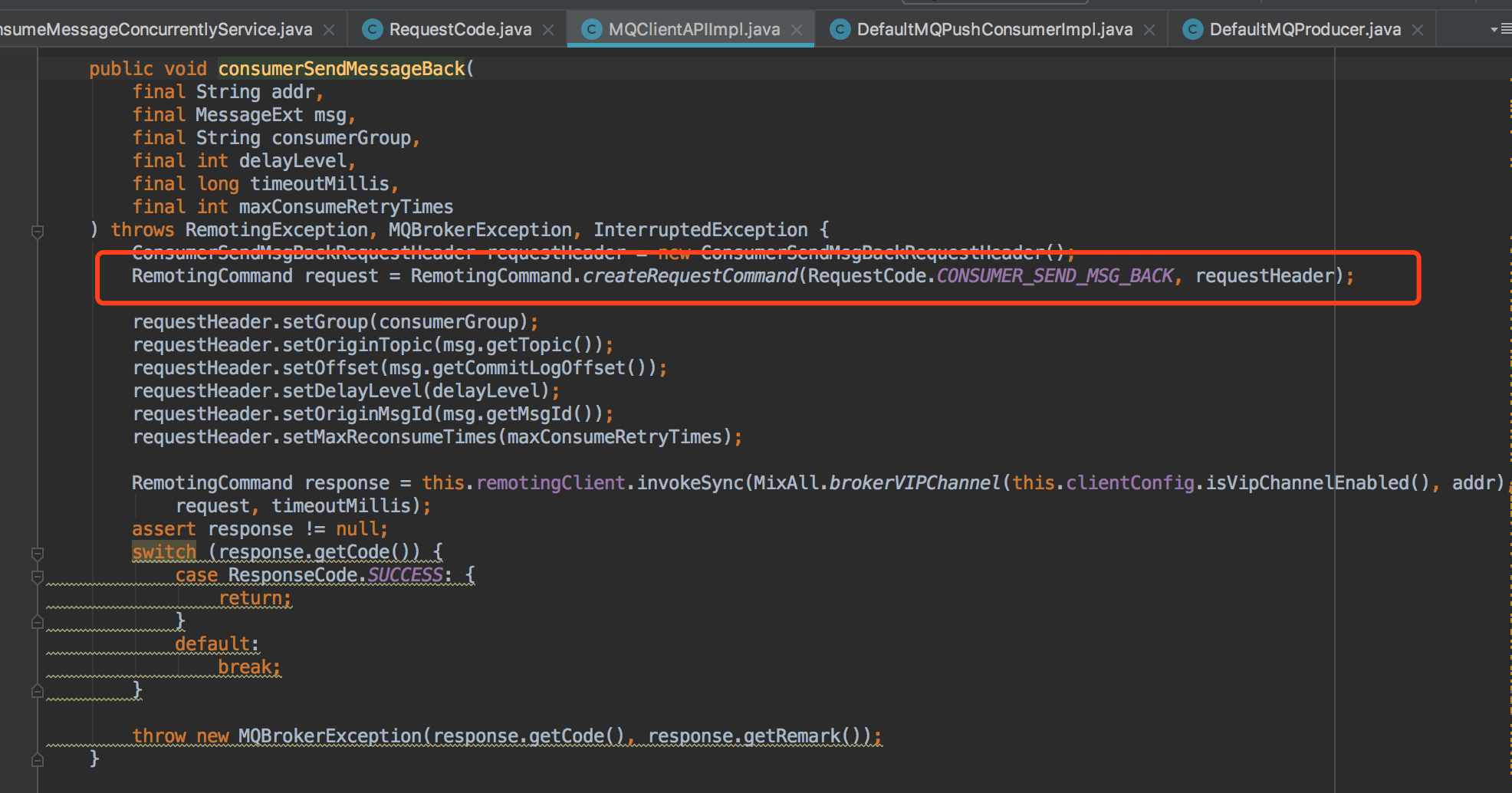Click the class icon on RequestCode.java tab
1512x793 pixels.
[372, 29]
